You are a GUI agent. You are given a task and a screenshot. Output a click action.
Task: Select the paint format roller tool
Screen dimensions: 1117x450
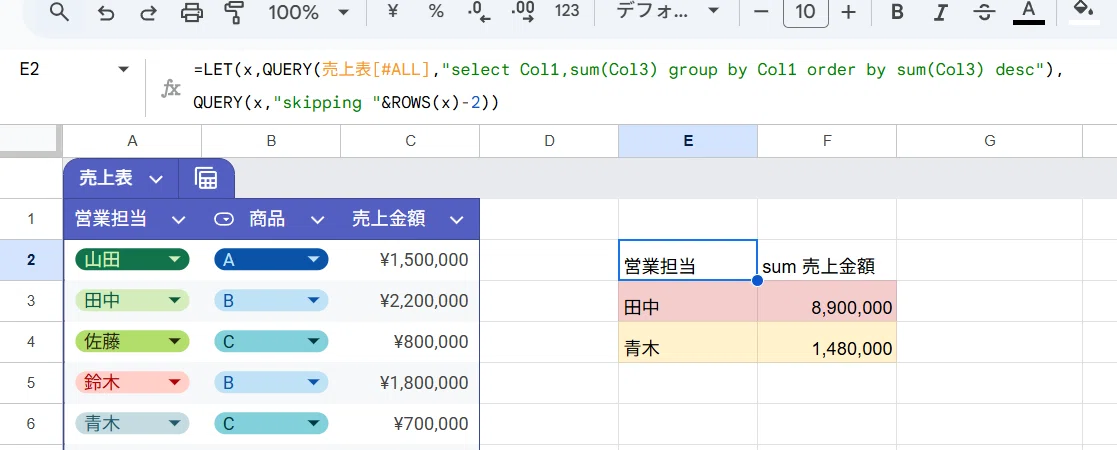coord(234,12)
